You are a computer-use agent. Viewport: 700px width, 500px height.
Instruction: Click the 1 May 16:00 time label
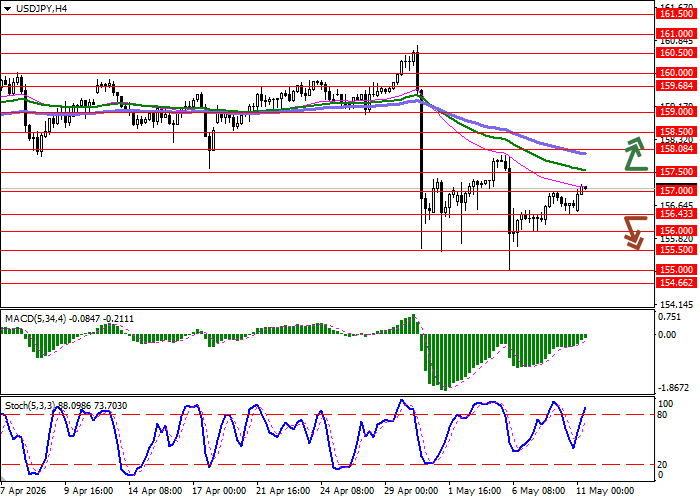point(474,491)
